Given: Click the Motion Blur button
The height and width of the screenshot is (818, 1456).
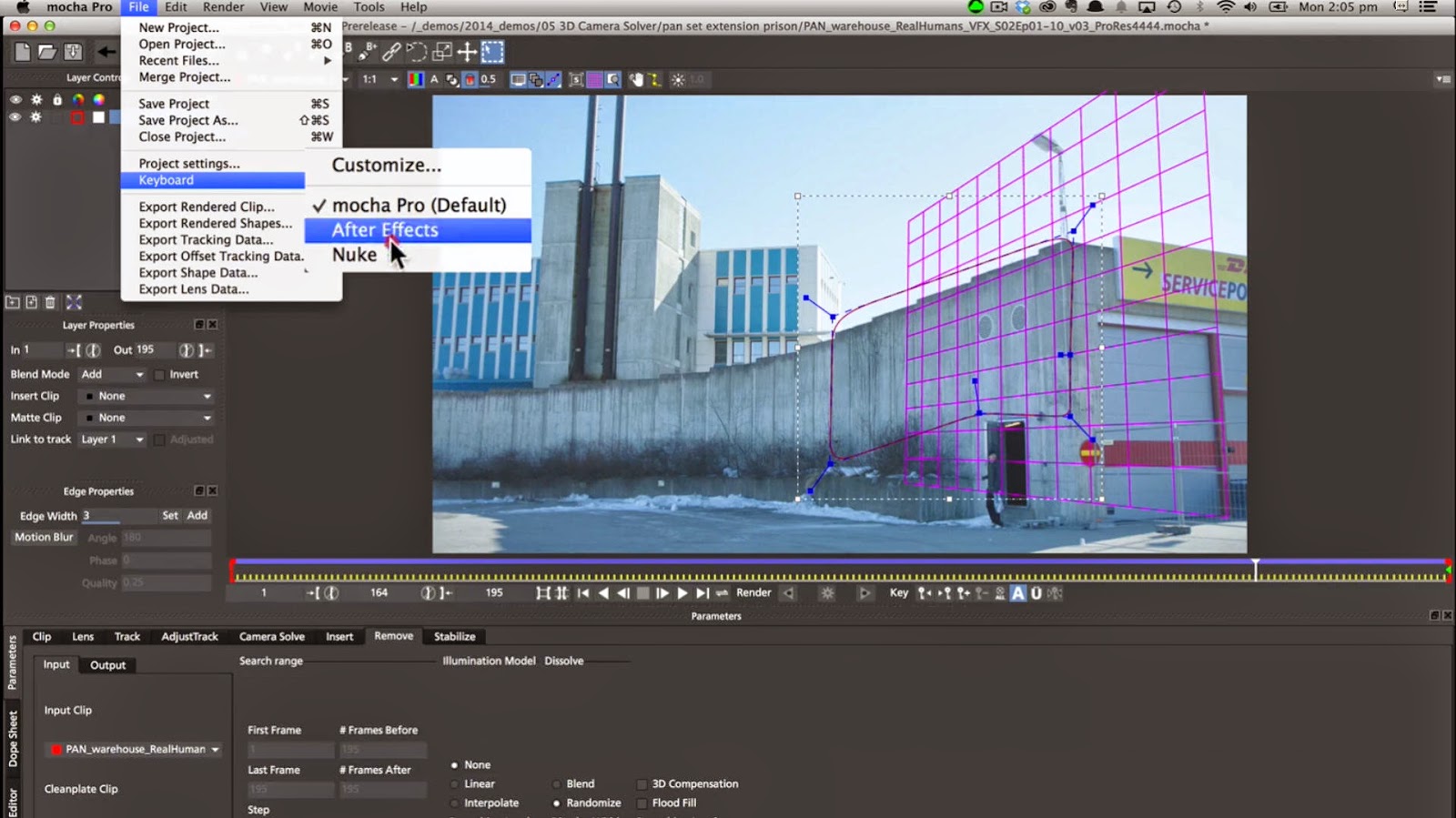Looking at the screenshot, I should tap(44, 538).
